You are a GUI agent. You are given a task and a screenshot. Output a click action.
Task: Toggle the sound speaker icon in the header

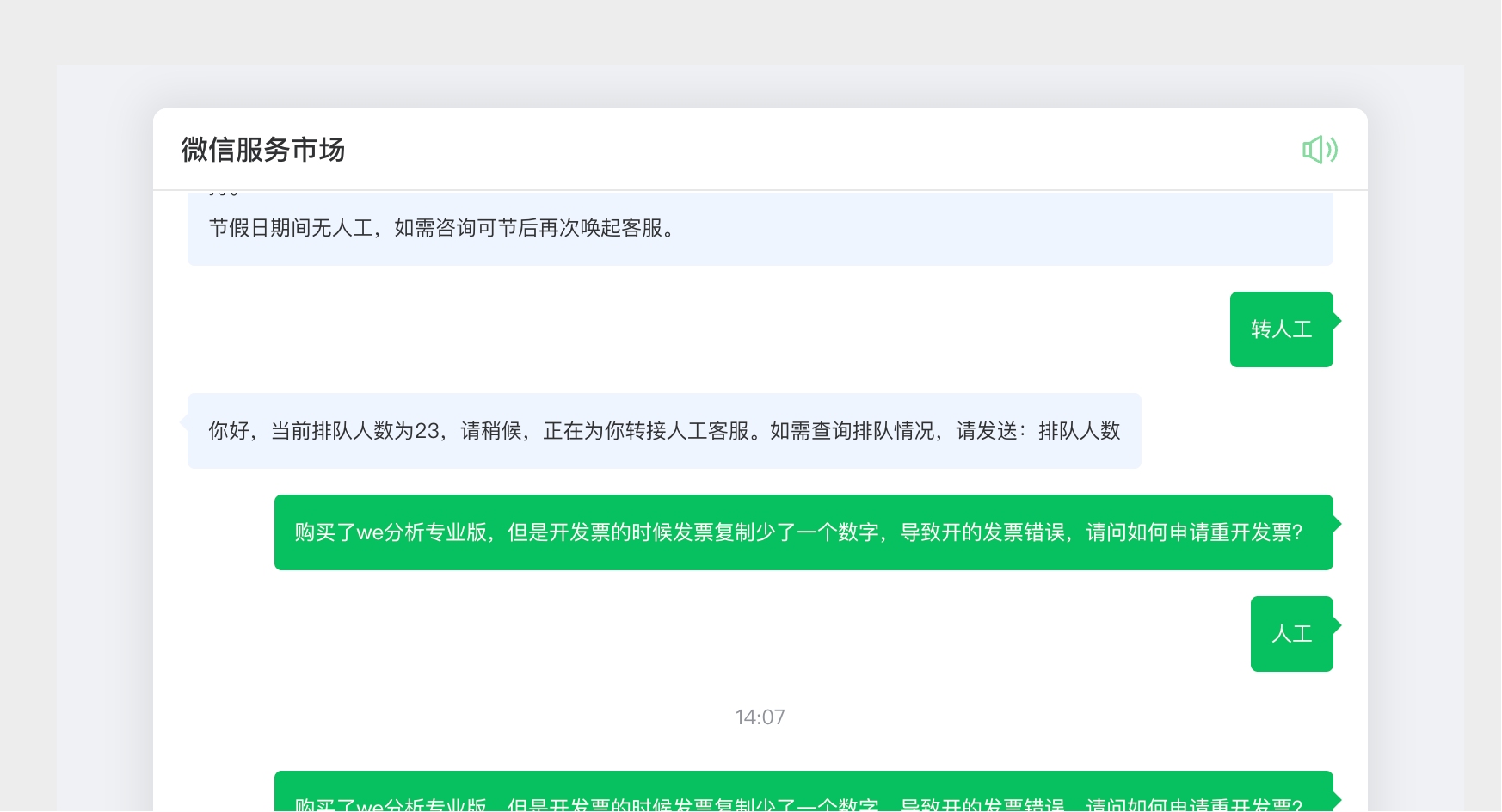pos(1320,150)
